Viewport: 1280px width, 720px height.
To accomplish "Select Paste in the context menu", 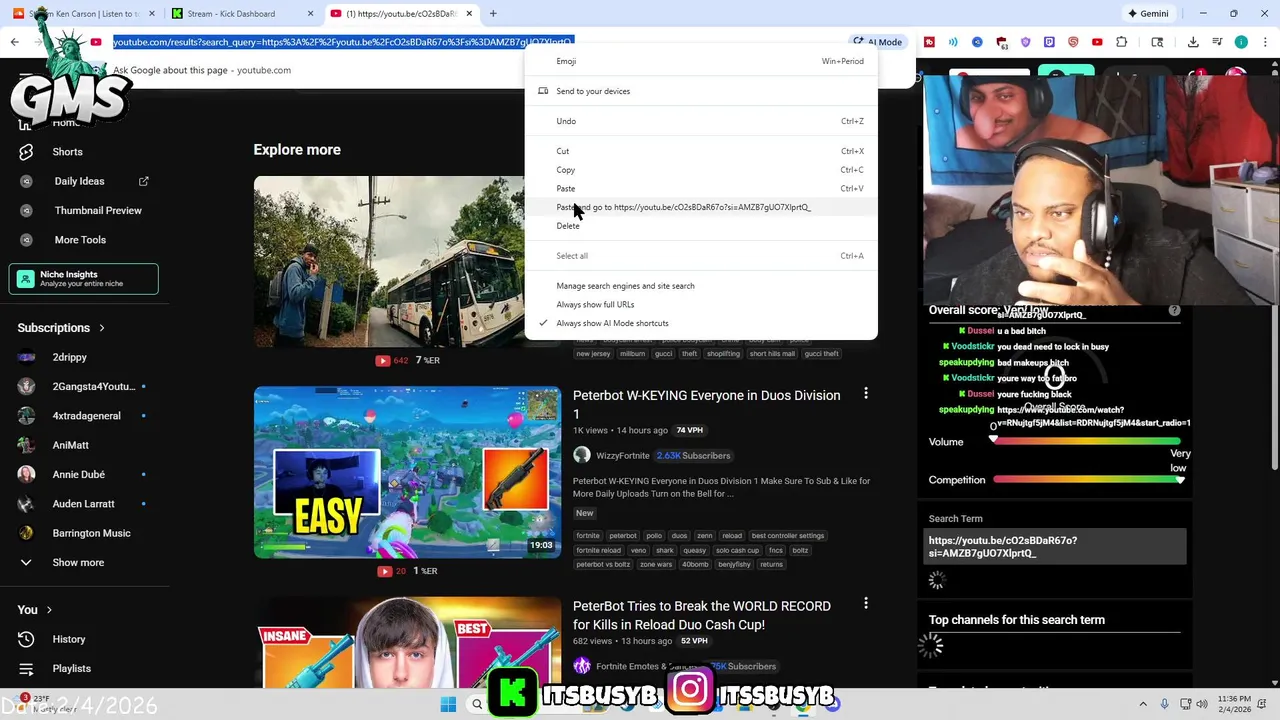I will 701,188.
